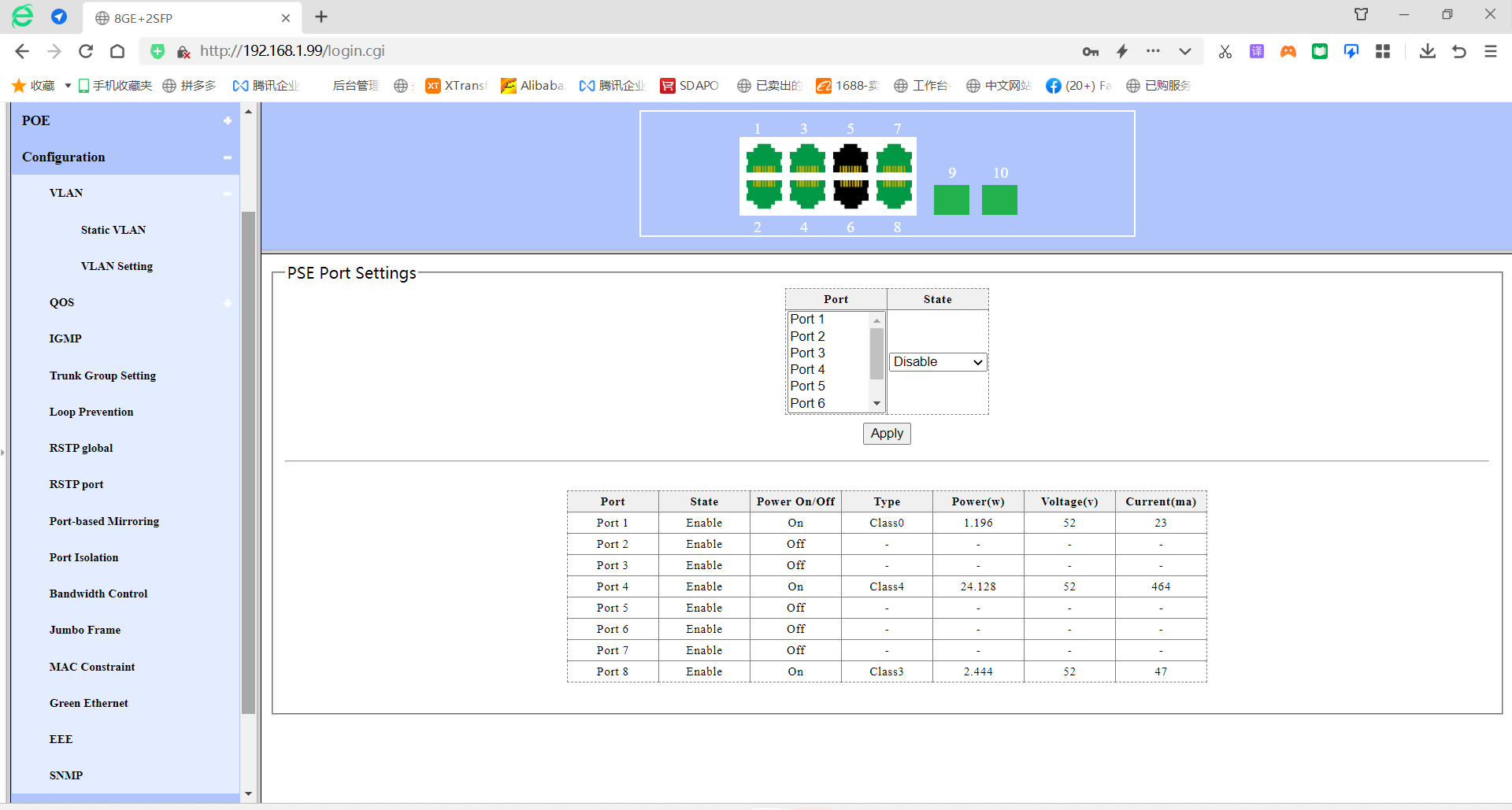Select Port 6 in the port list
Viewport: 1512px width, 810px height.
(x=828, y=403)
